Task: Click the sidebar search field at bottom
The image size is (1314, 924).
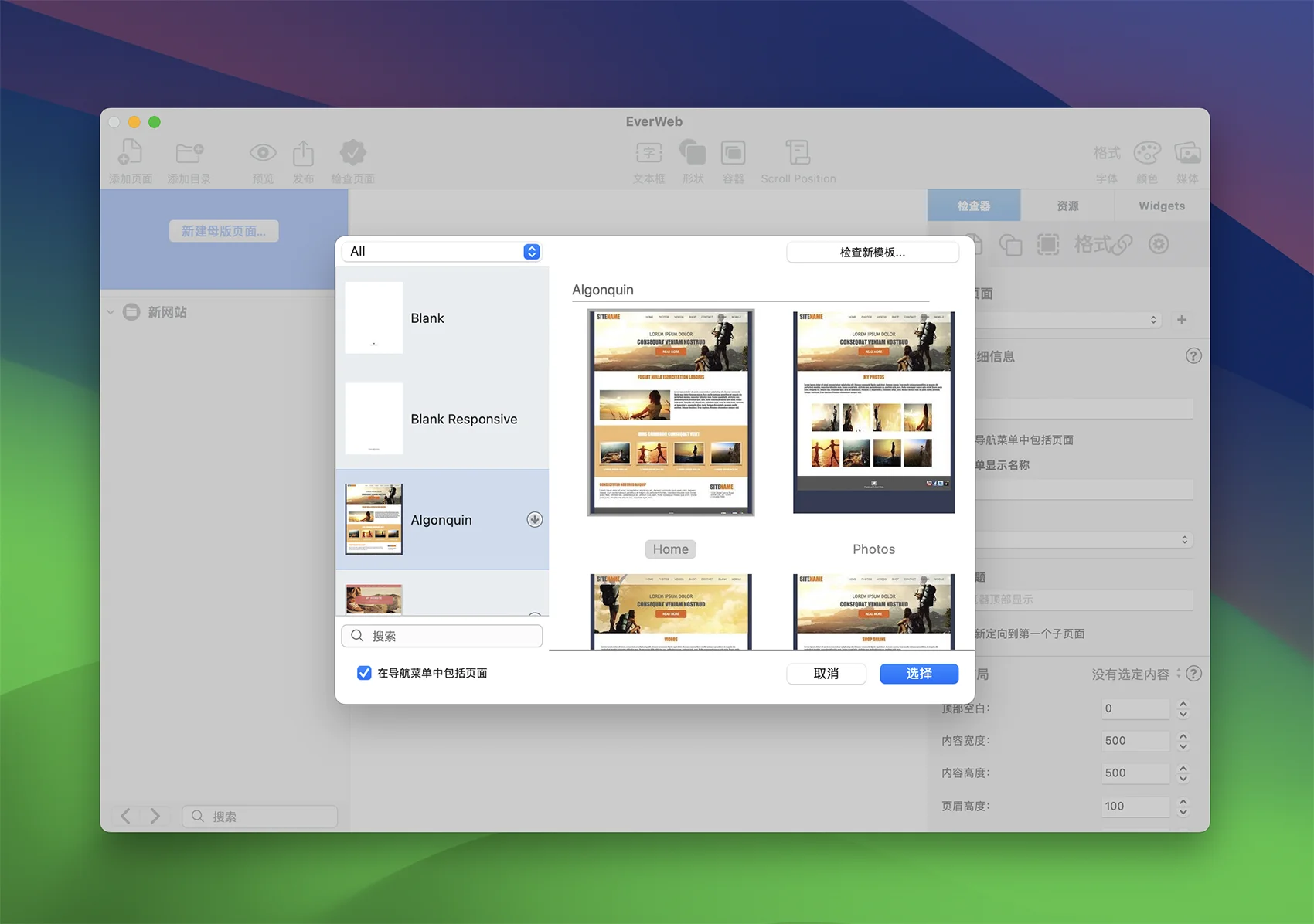Action: [x=260, y=816]
